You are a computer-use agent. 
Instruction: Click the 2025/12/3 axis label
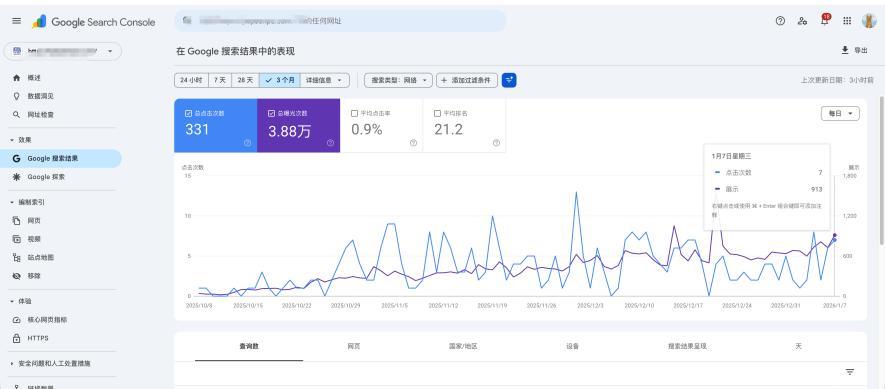[x=591, y=305]
